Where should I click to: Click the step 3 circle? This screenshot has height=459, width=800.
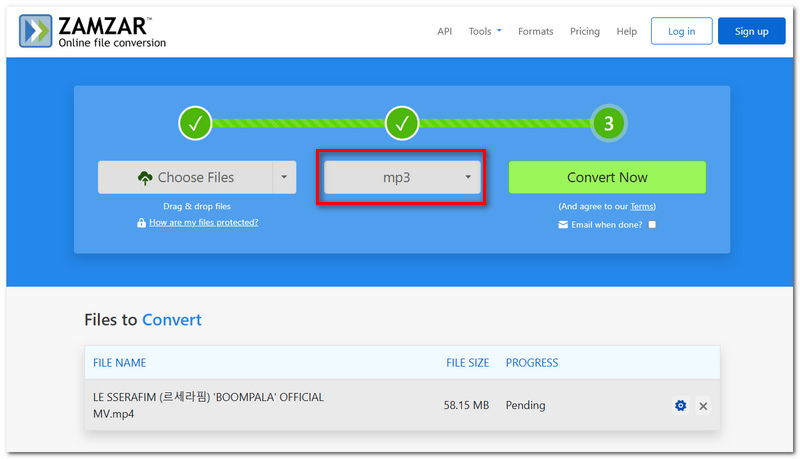pos(609,123)
